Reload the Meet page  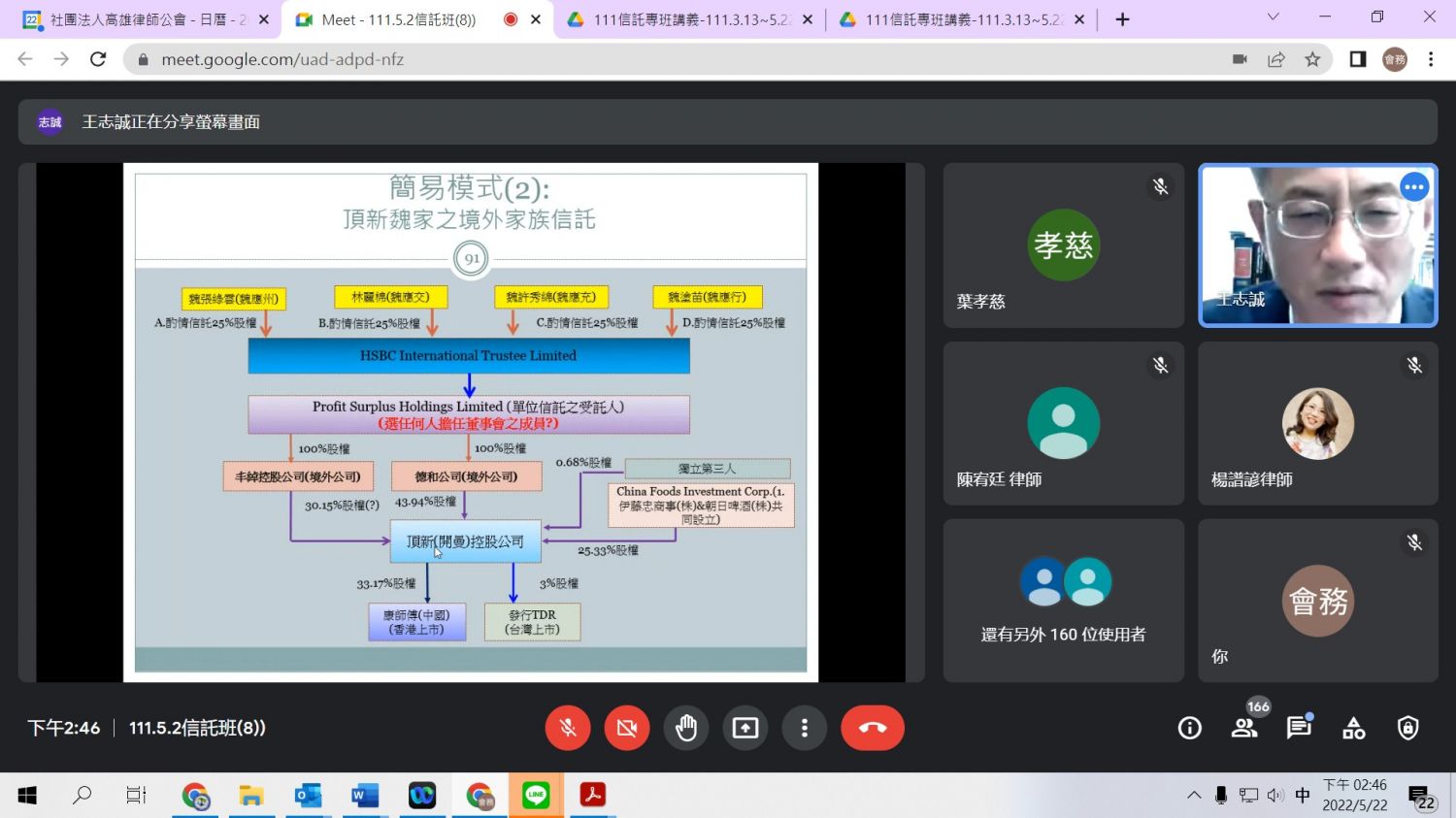98,59
